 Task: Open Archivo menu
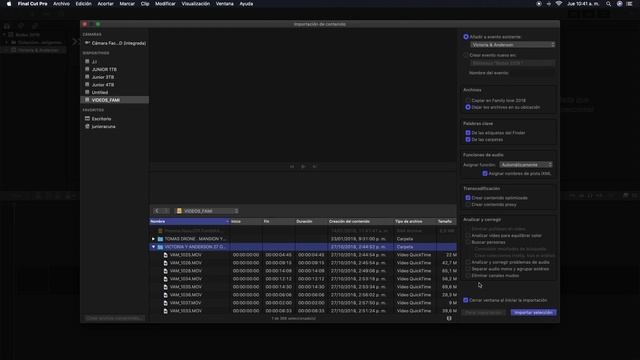pos(61,4)
